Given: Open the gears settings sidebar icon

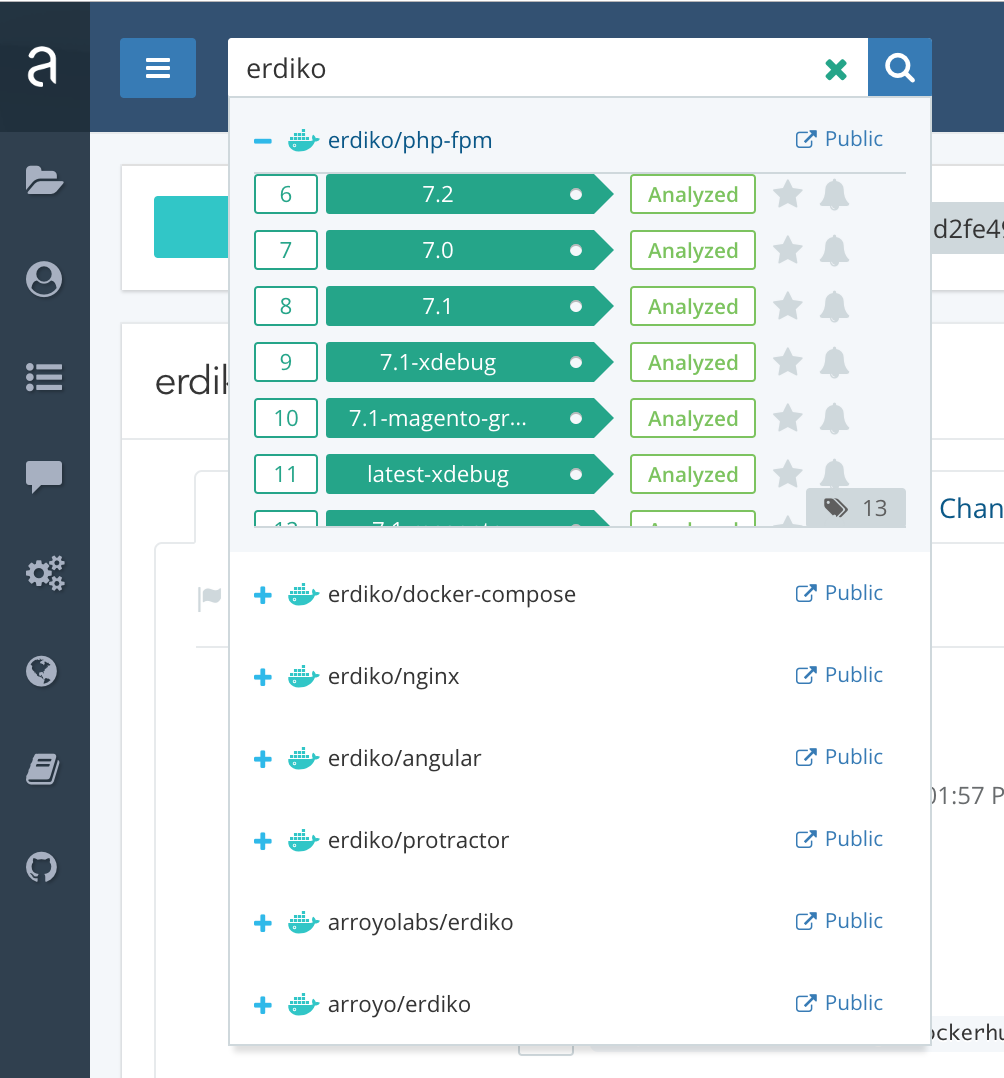Looking at the screenshot, I should point(45,573).
